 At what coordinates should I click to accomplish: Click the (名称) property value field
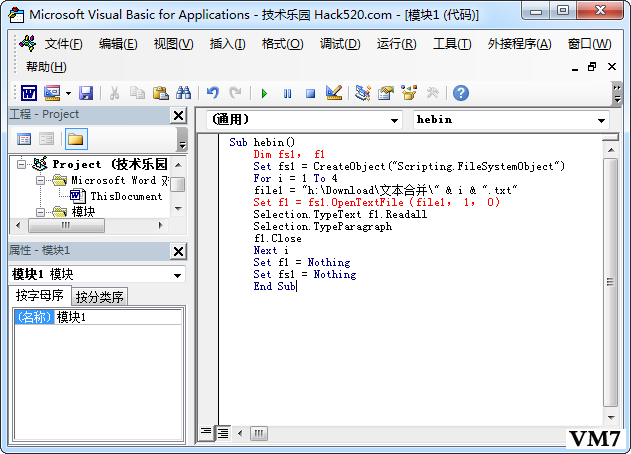pos(118,317)
